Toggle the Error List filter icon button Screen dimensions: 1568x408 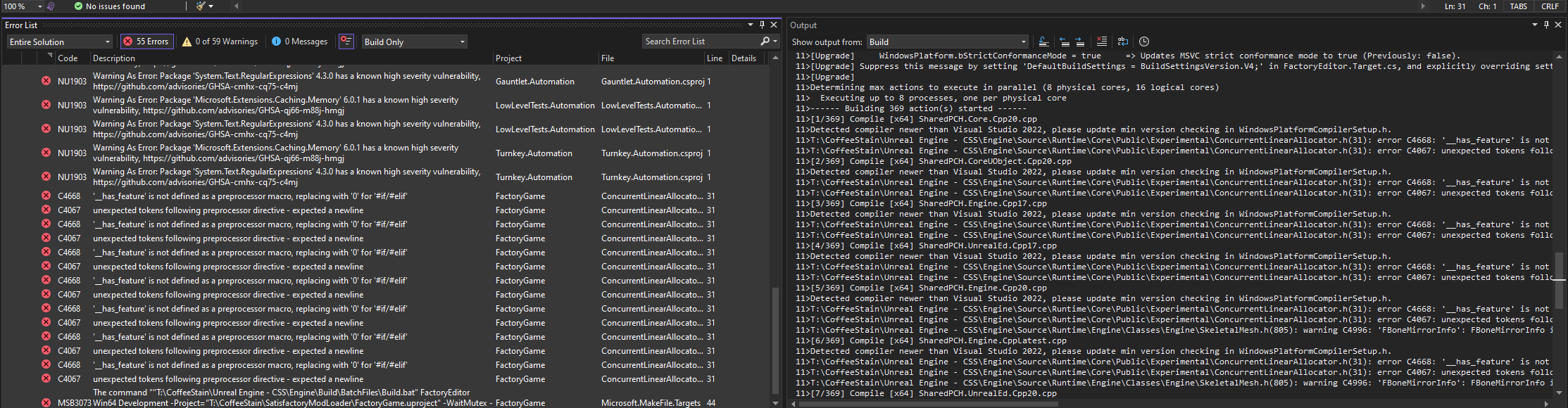click(x=346, y=42)
